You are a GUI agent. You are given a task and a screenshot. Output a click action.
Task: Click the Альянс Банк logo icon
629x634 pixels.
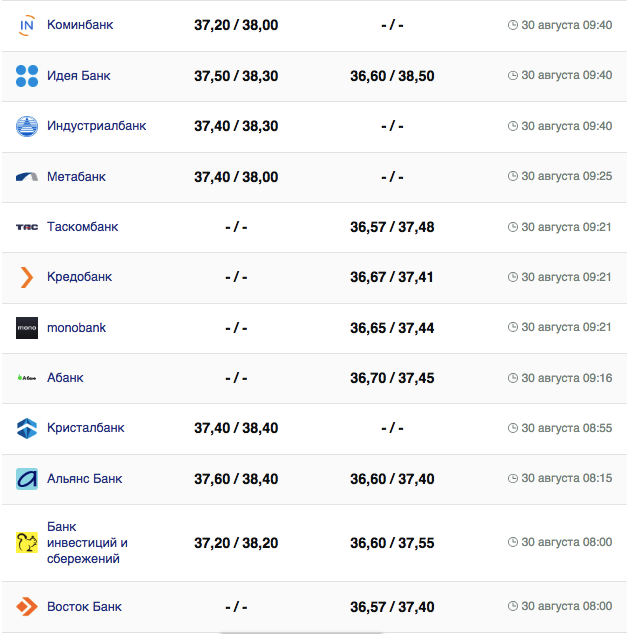27,479
